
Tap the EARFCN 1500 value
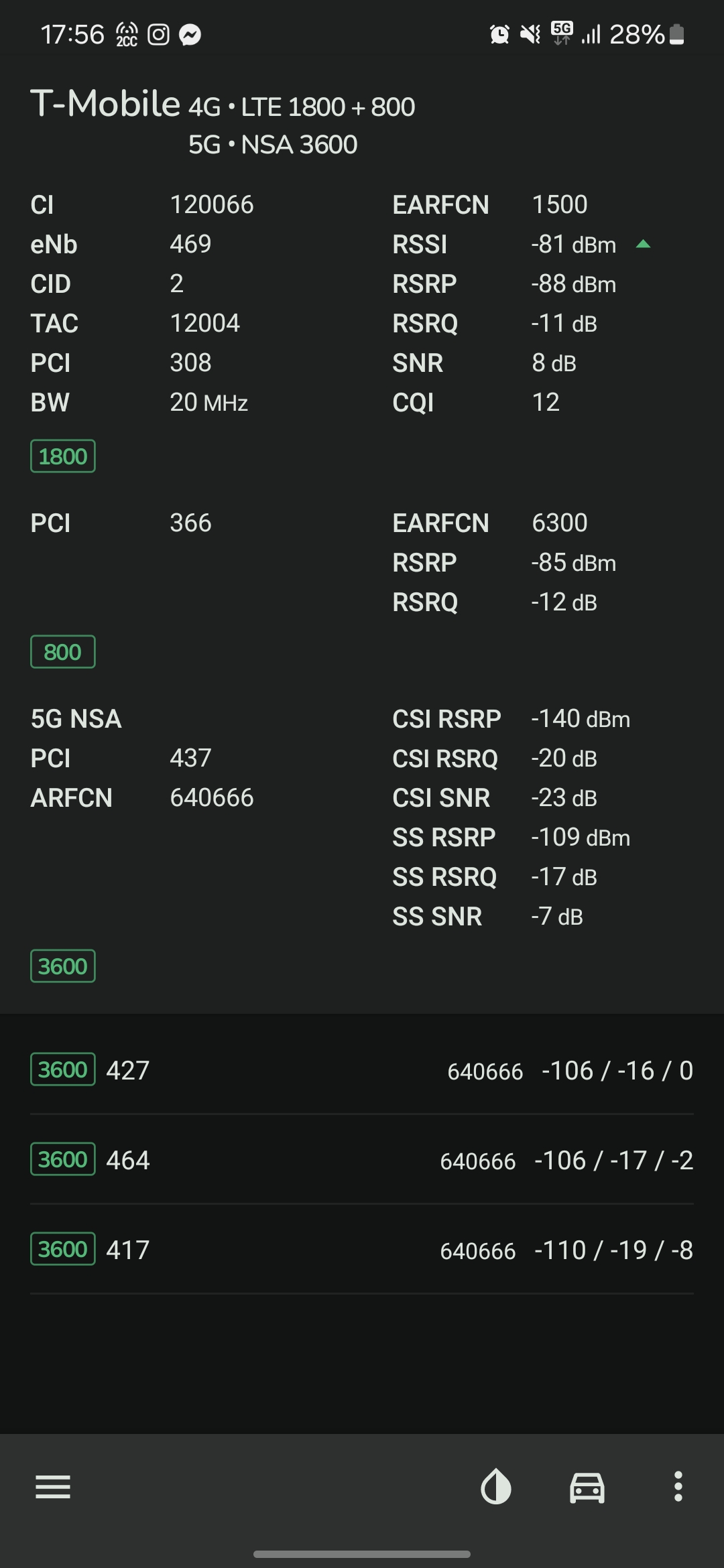[x=560, y=204]
